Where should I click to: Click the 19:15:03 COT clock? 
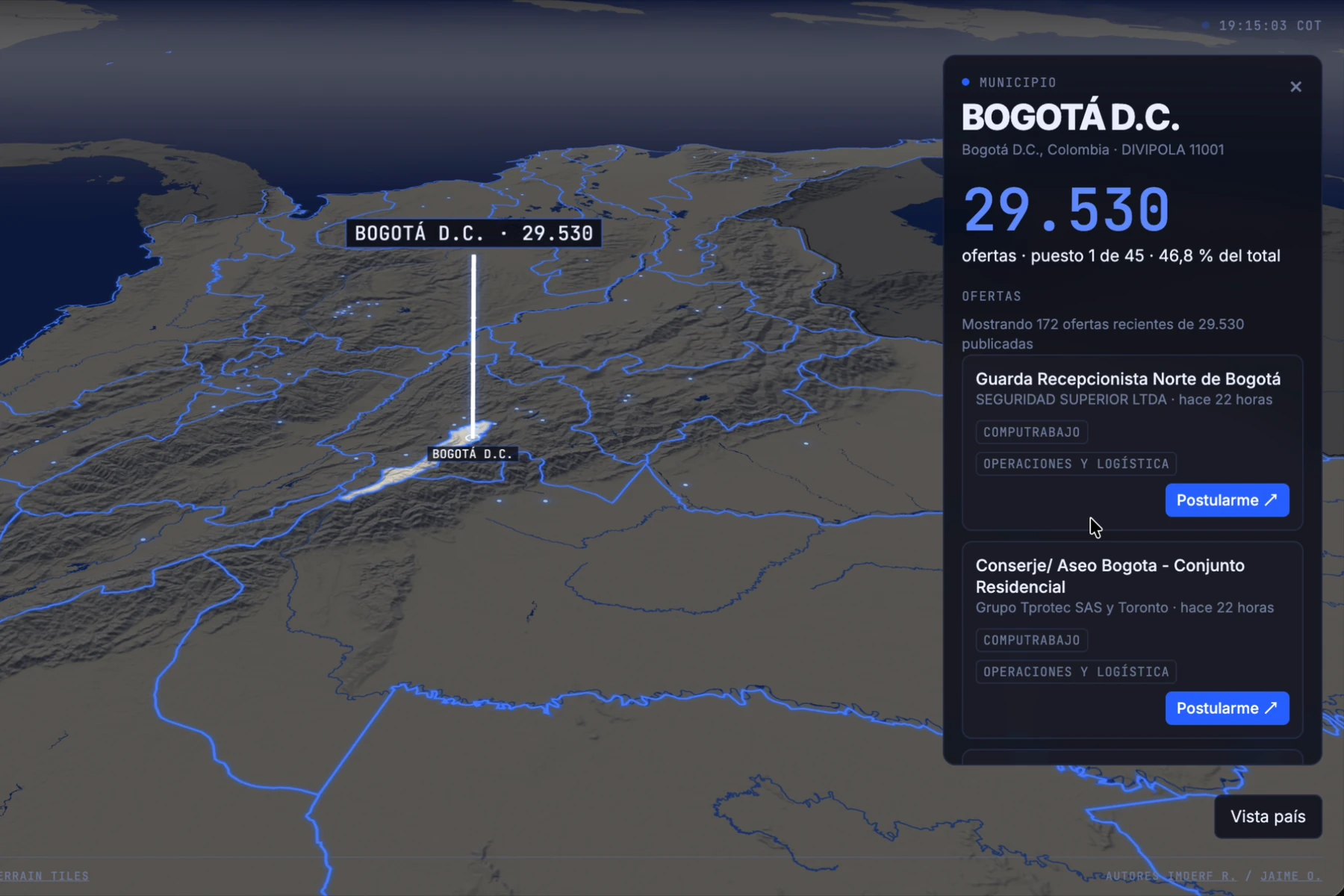[x=1270, y=25]
